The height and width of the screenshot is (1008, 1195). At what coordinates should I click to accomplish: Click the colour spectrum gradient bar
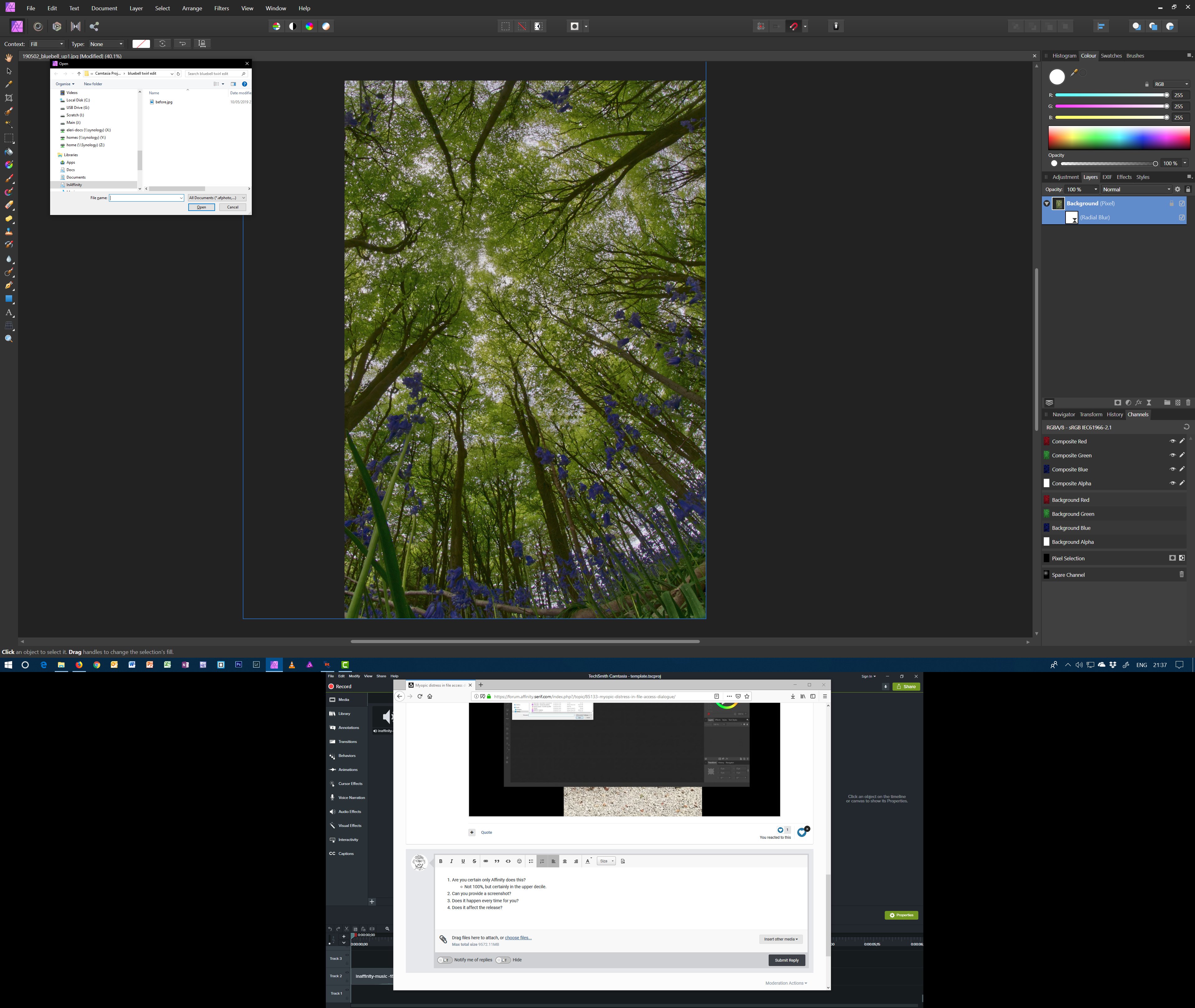pos(1119,138)
